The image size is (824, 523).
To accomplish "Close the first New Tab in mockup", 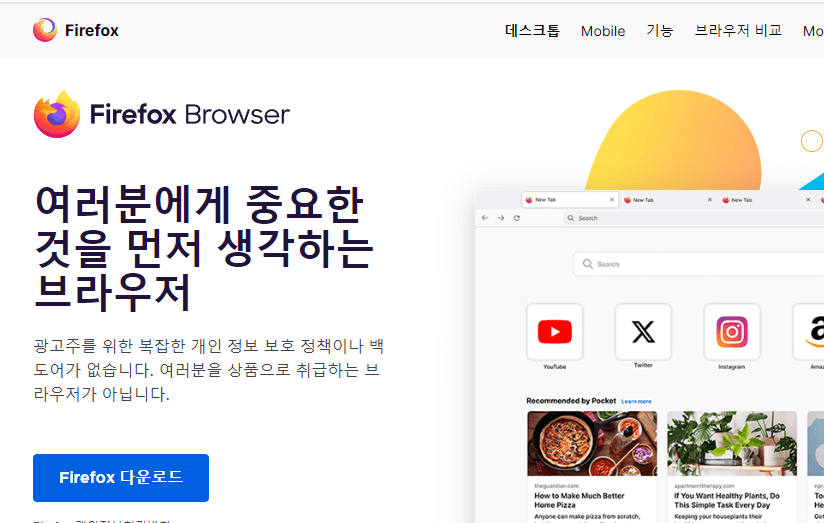I will (612, 200).
